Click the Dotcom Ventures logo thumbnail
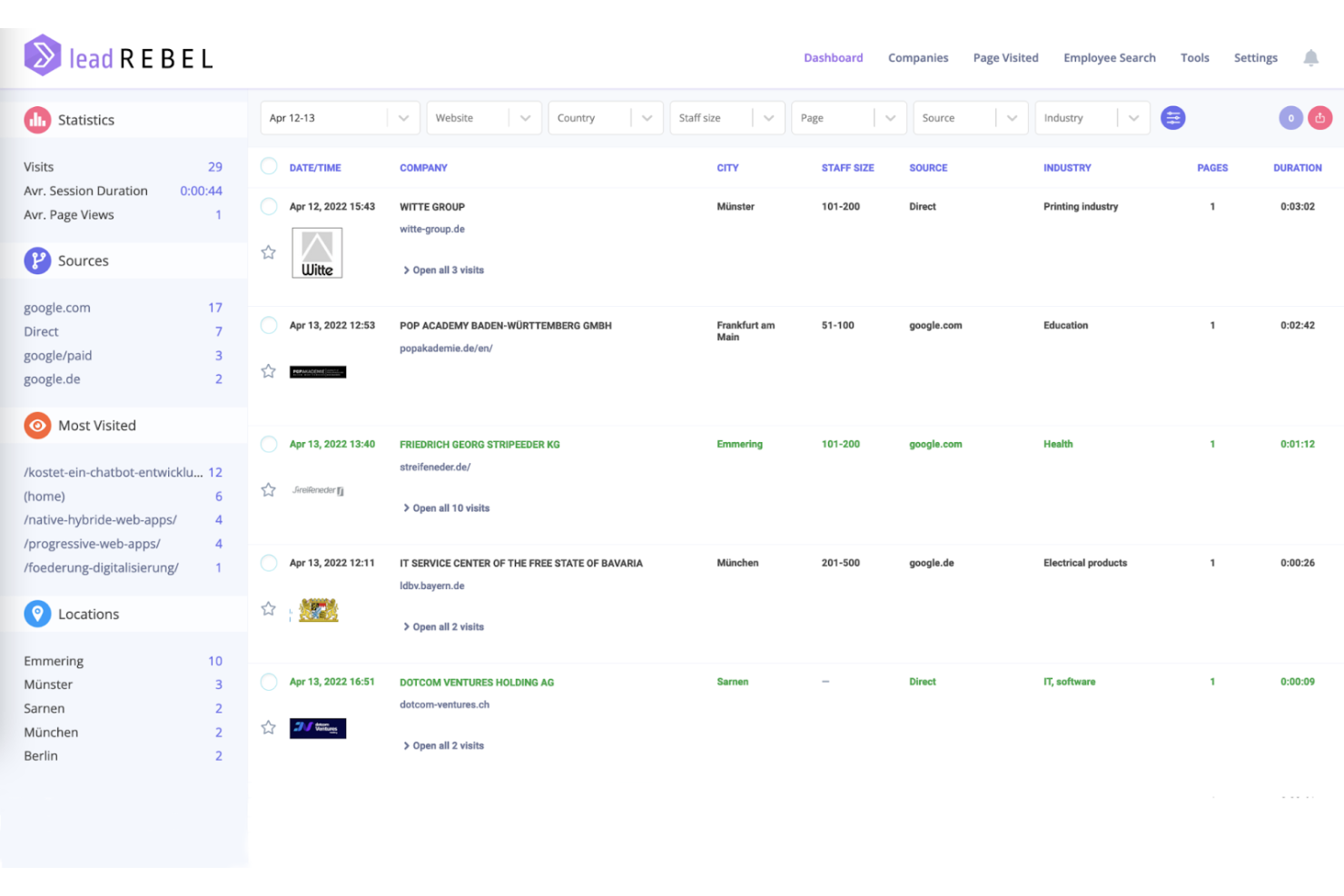This screenshot has width=1344, height=896. click(x=318, y=728)
